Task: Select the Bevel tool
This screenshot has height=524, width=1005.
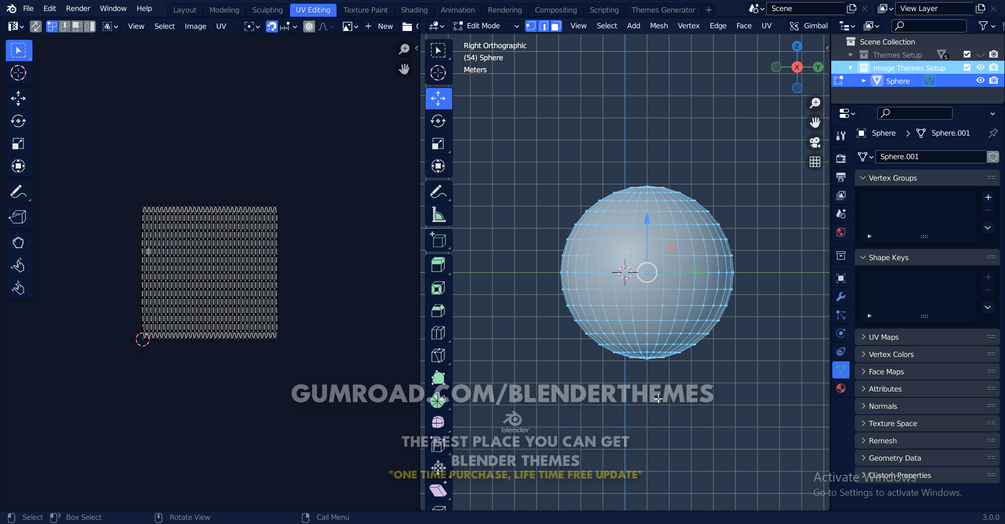Action: click(x=438, y=311)
